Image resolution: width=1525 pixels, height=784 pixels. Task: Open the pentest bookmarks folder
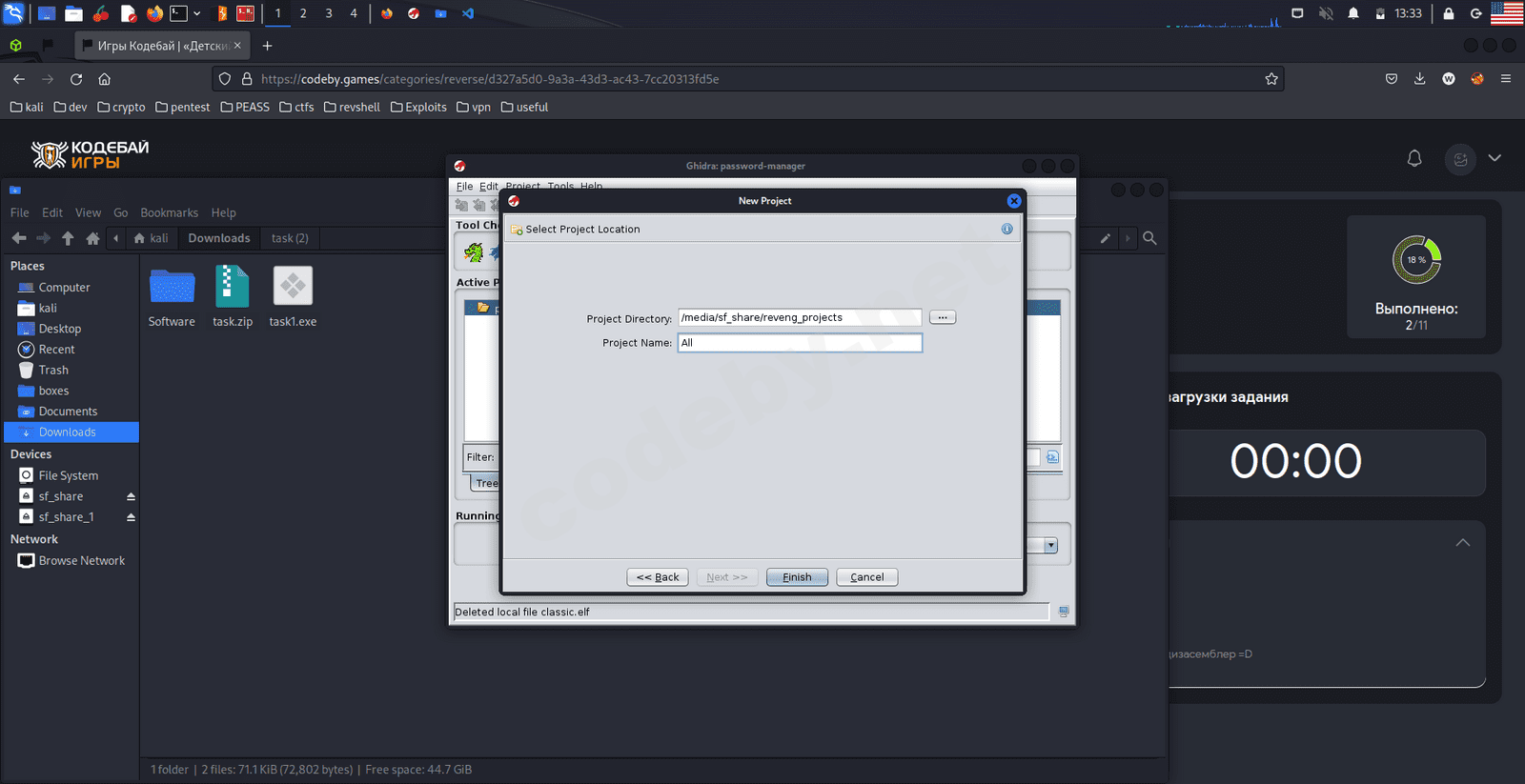tap(183, 108)
